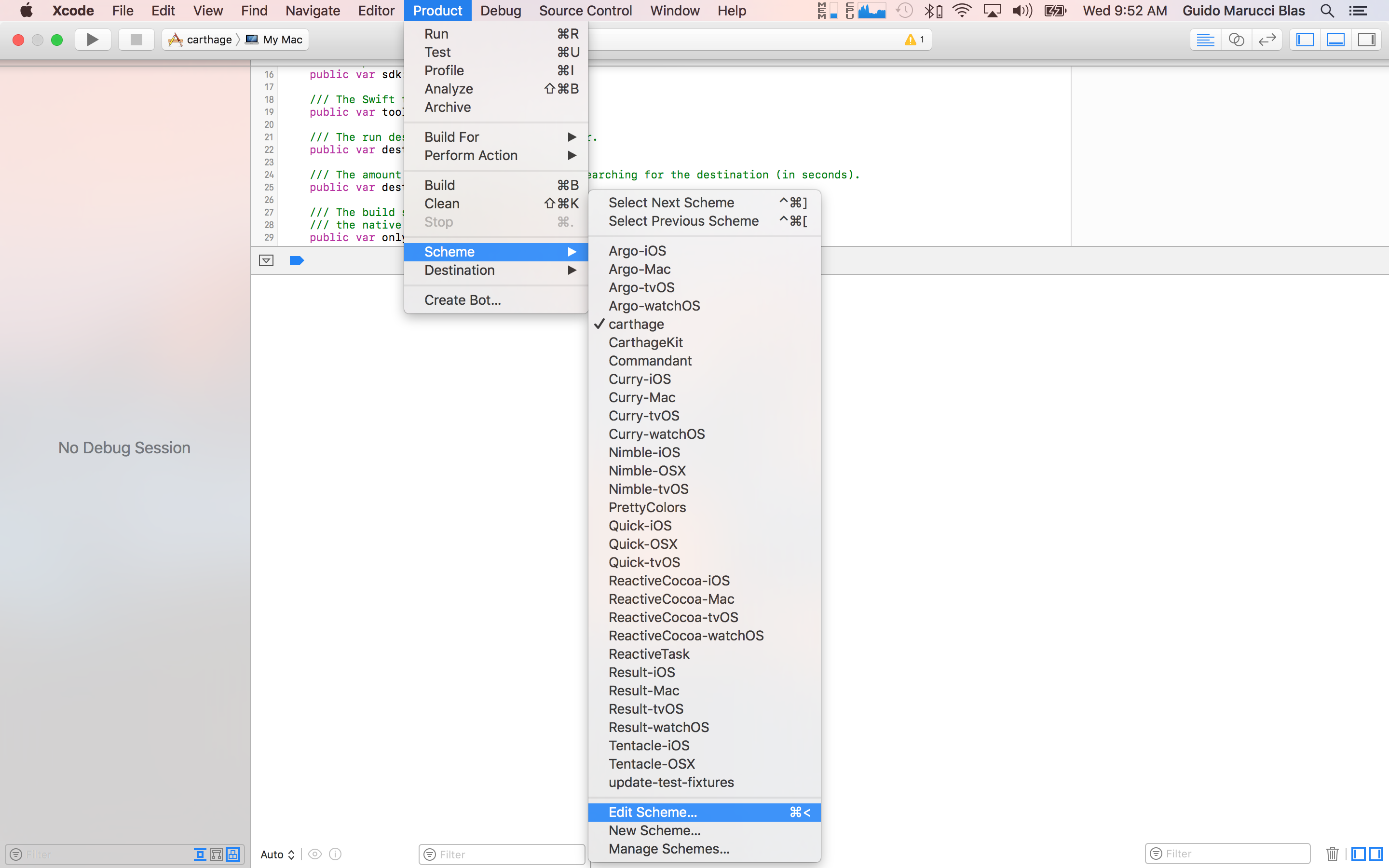Select the Result-watchOS scheme
Viewport: 1389px width, 868px height.
[704, 727]
